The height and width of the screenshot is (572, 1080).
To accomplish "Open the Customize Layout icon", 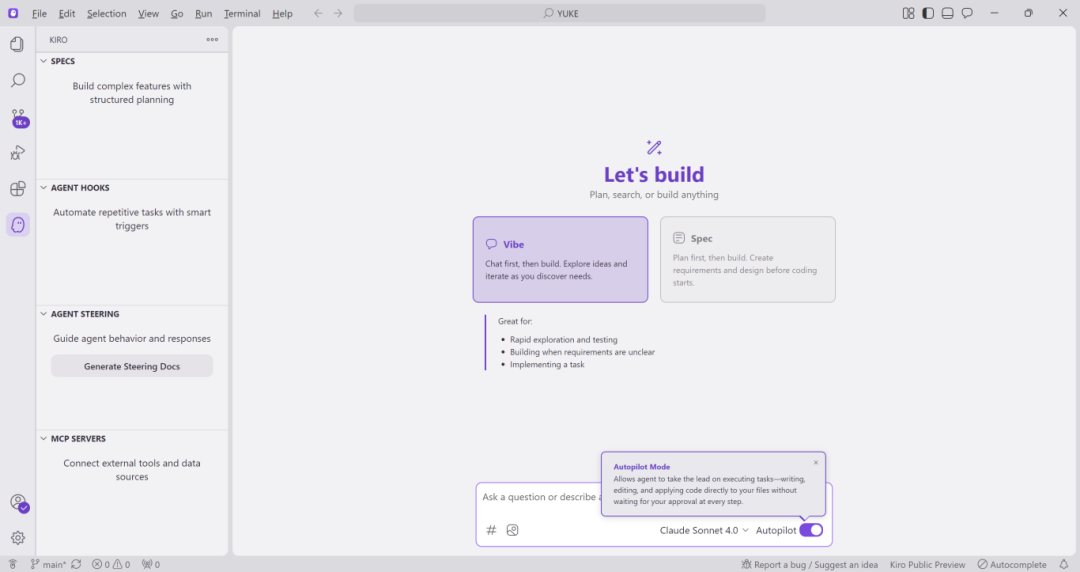I will pos(908,13).
